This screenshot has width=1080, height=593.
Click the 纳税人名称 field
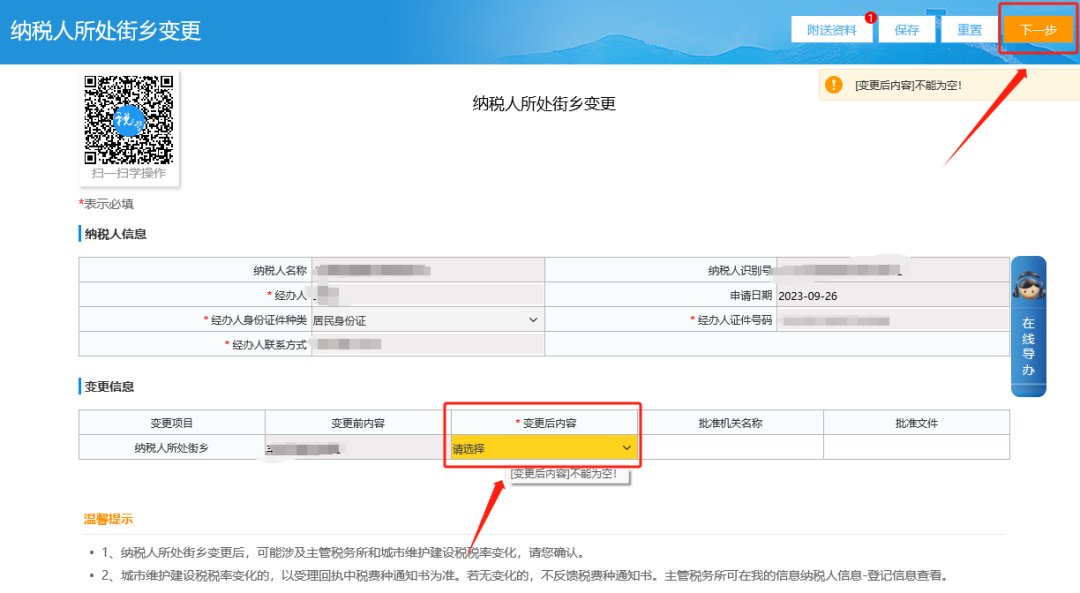(427, 270)
